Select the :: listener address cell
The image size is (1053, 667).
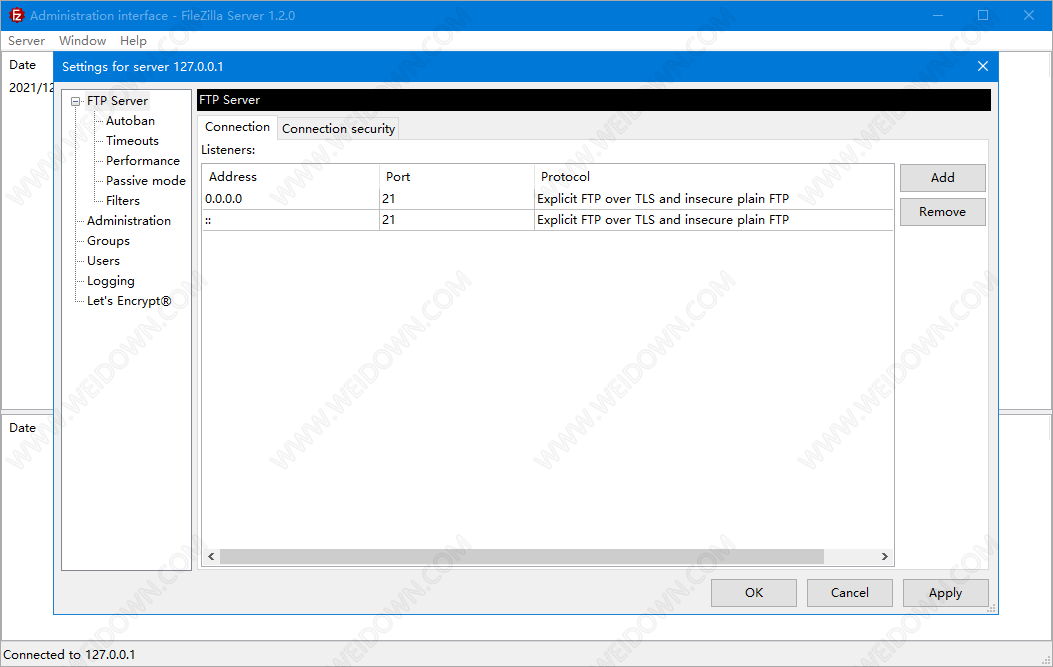coord(291,220)
